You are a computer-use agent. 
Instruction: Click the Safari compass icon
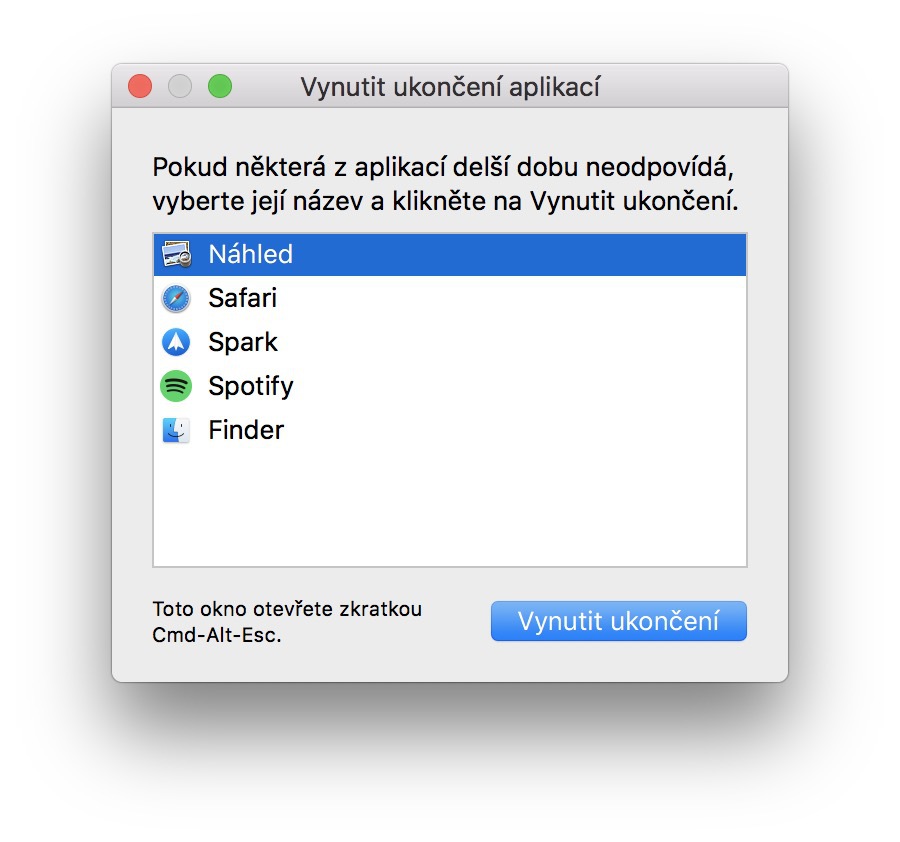click(x=176, y=298)
